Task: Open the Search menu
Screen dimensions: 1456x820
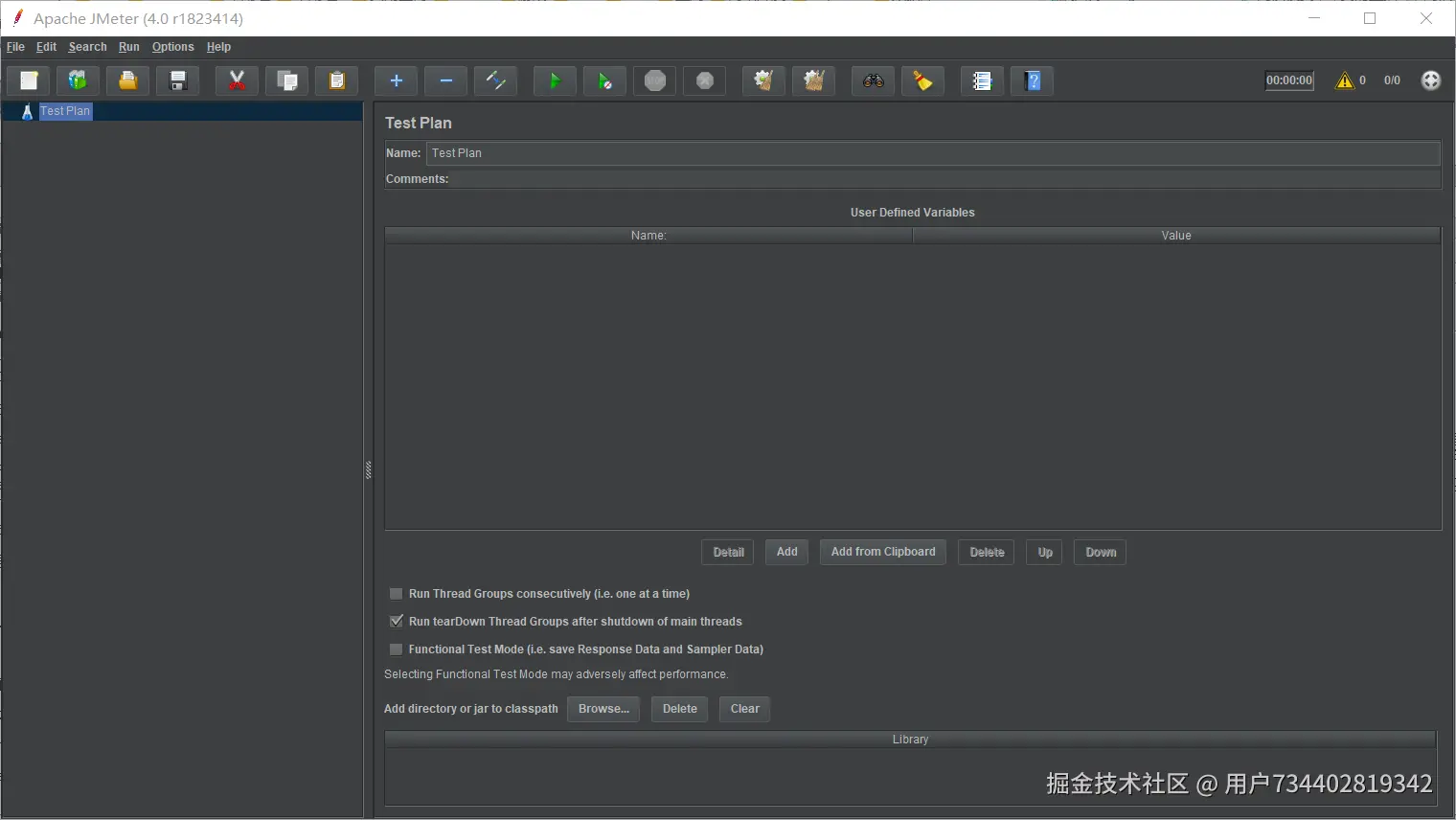Action: click(x=87, y=47)
